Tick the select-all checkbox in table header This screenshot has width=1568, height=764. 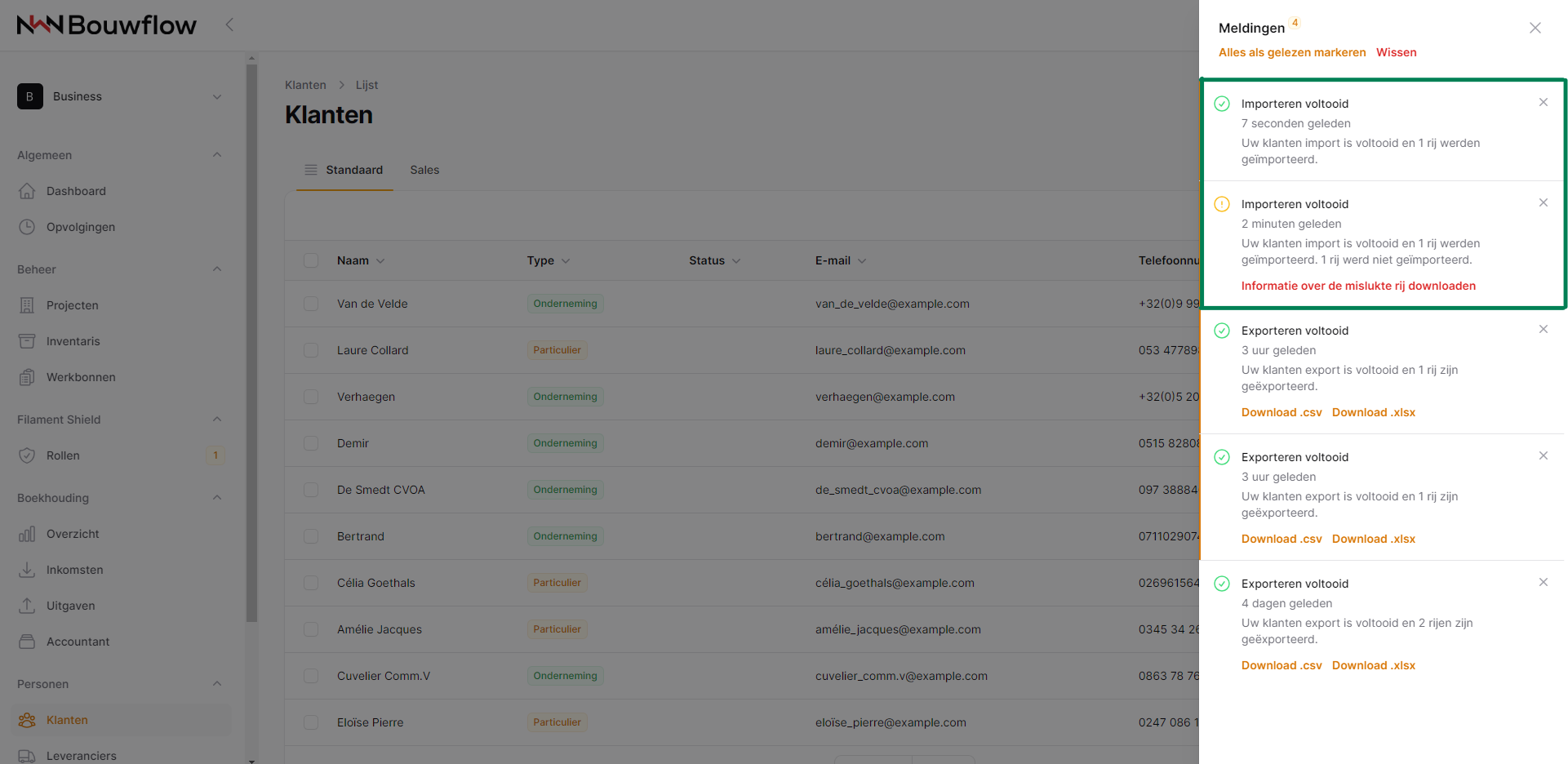pyautogui.click(x=311, y=260)
